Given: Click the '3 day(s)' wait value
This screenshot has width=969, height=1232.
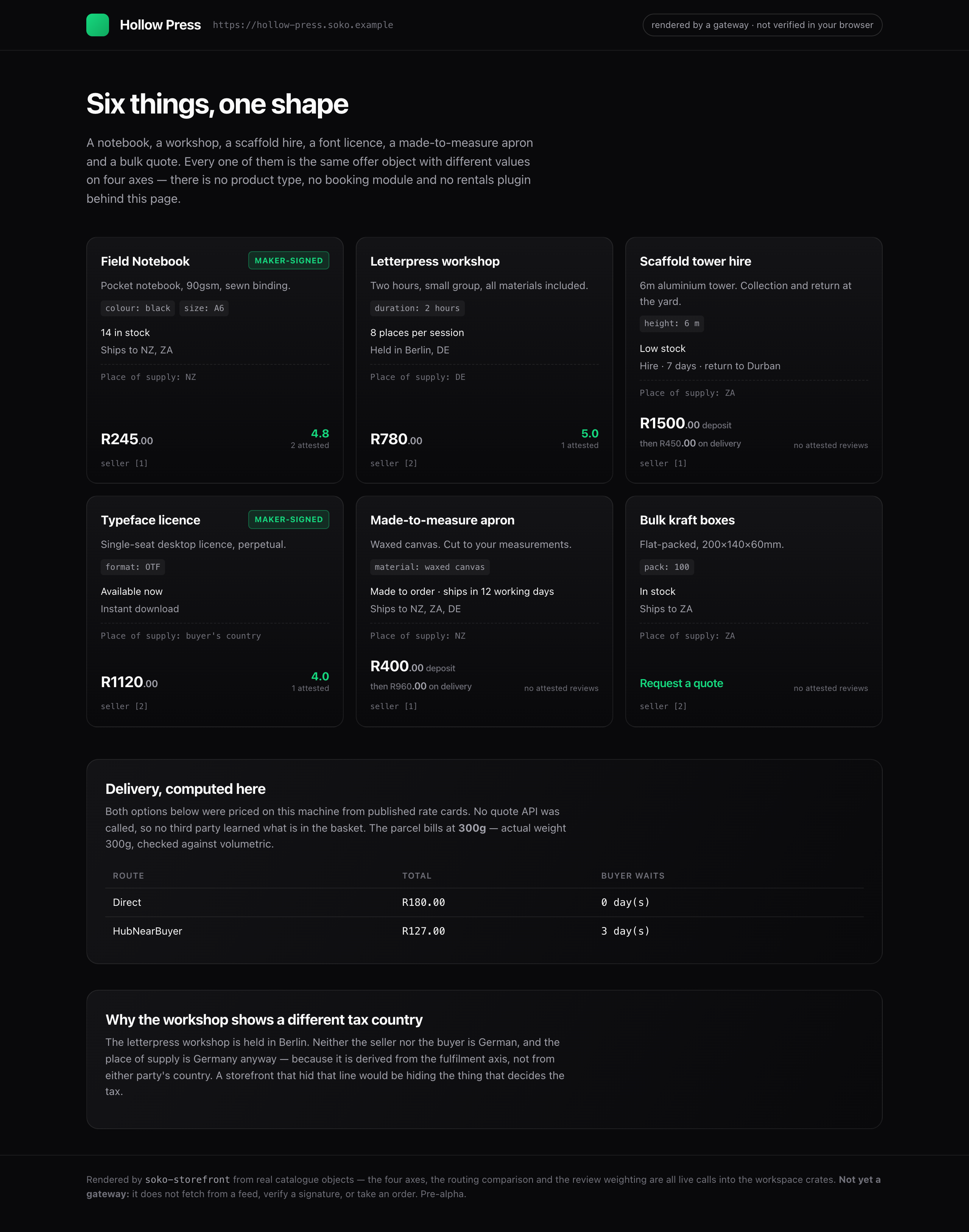Looking at the screenshot, I should point(625,931).
